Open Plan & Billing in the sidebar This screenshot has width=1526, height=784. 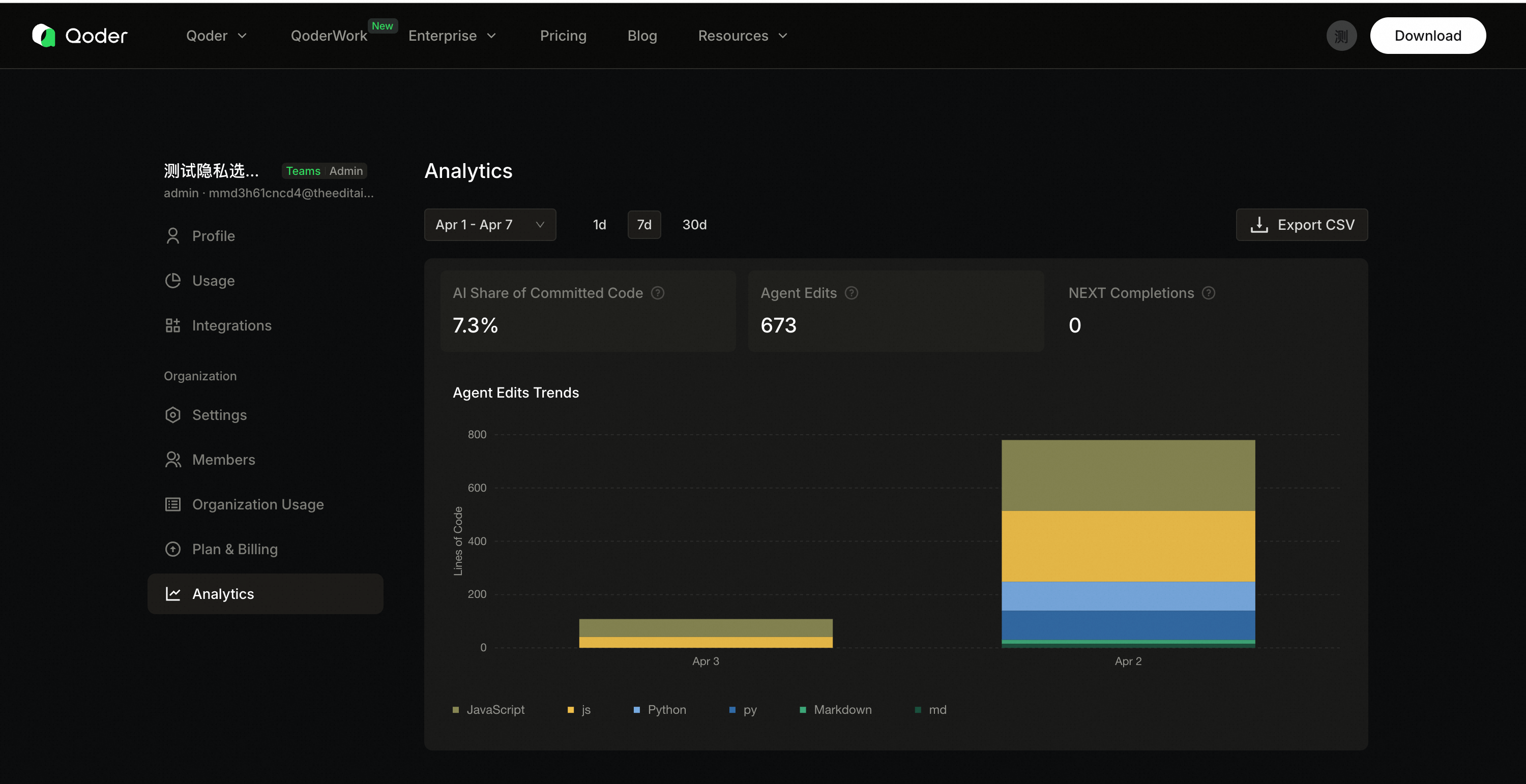266,549
